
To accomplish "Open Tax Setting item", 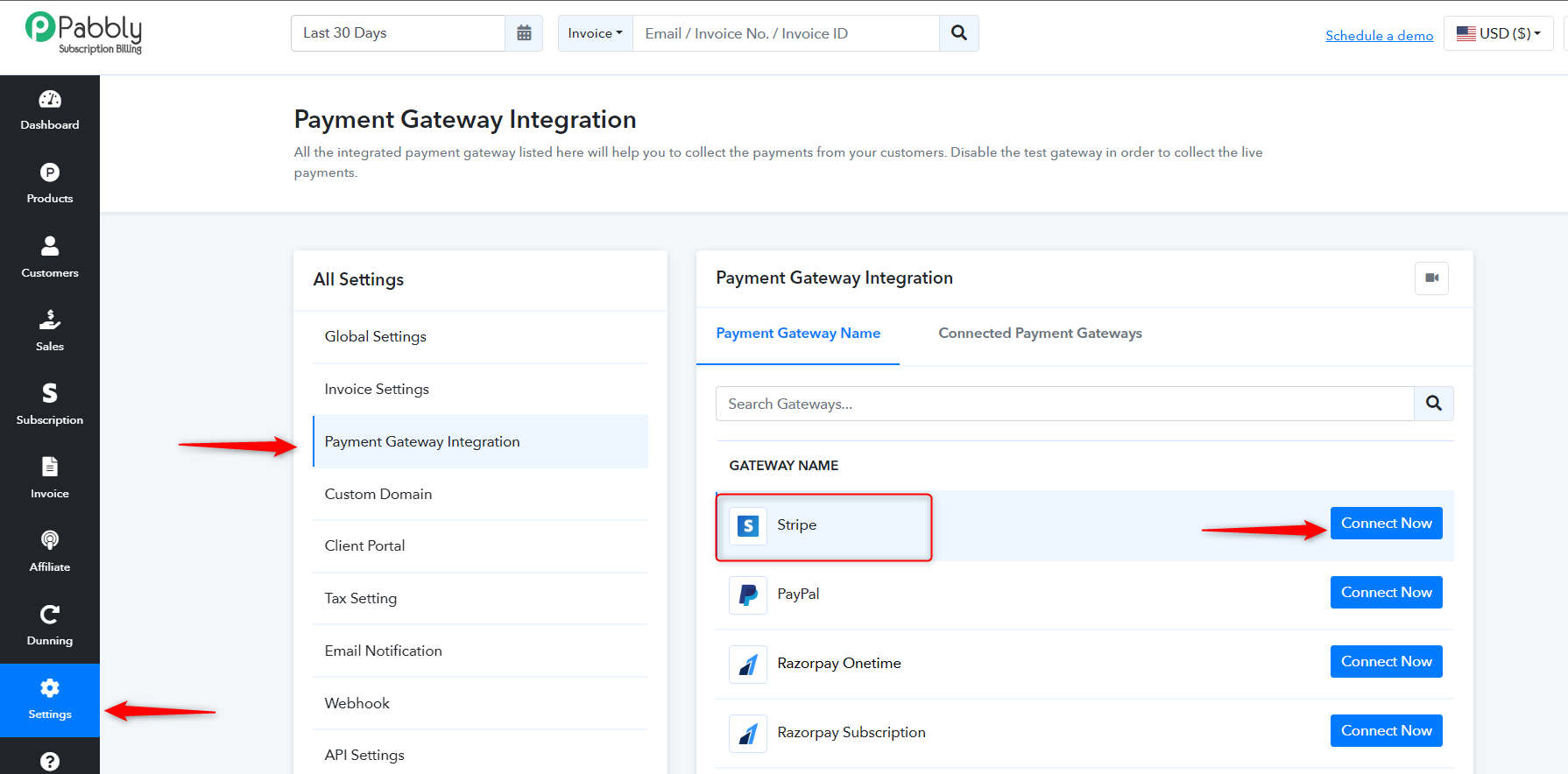I will pos(480,599).
